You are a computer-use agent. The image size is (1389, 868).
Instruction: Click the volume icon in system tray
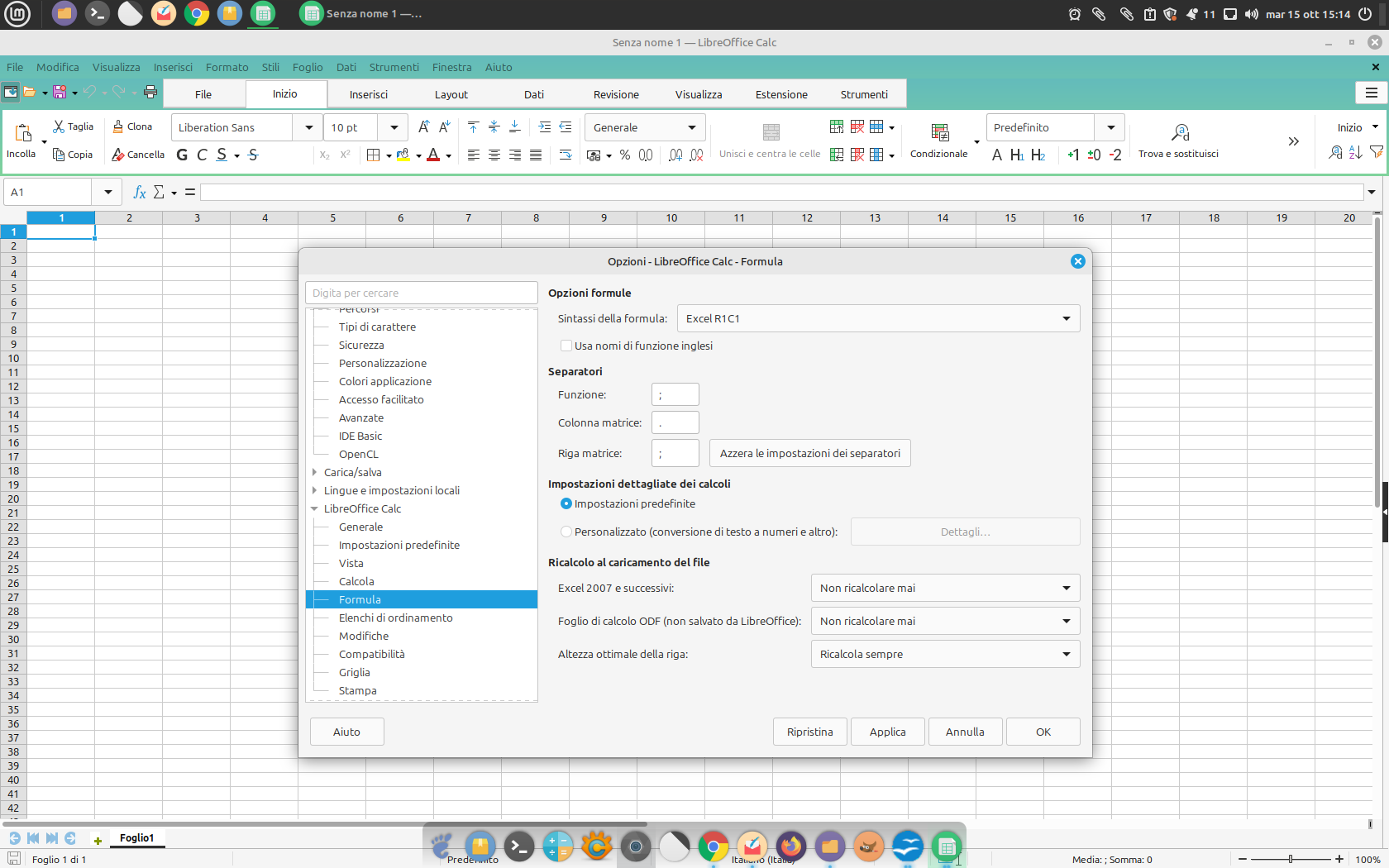point(1252,14)
